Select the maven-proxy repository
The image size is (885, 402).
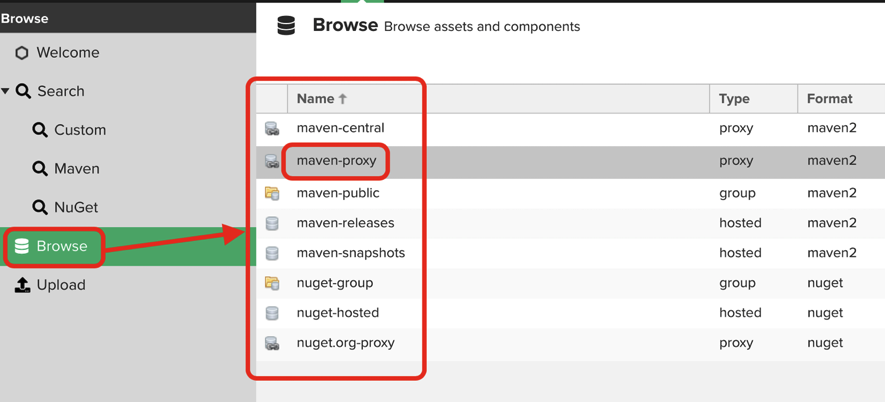(x=336, y=161)
